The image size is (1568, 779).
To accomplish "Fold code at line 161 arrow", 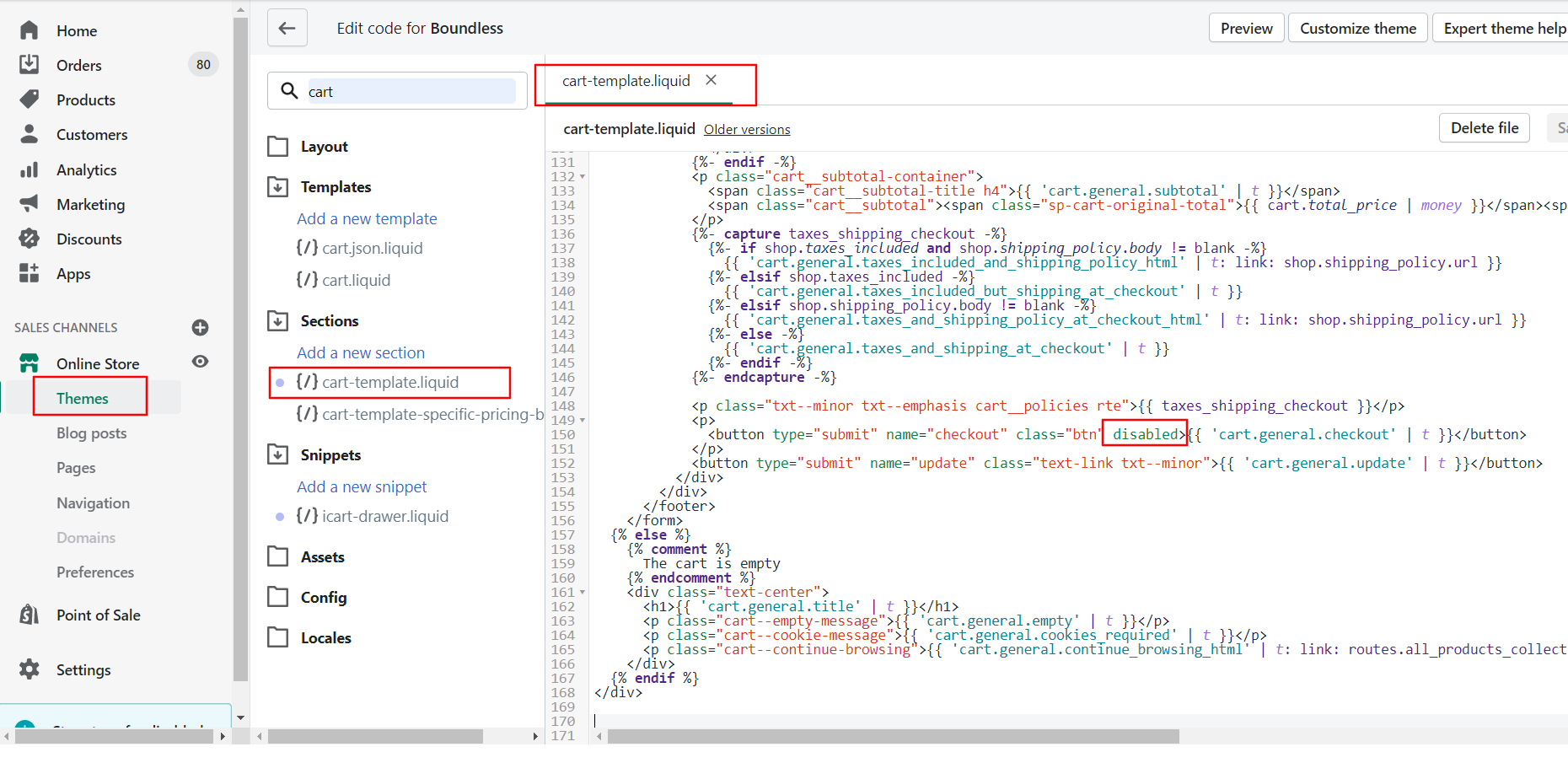I will pyautogui.click(x=583, y=593).
